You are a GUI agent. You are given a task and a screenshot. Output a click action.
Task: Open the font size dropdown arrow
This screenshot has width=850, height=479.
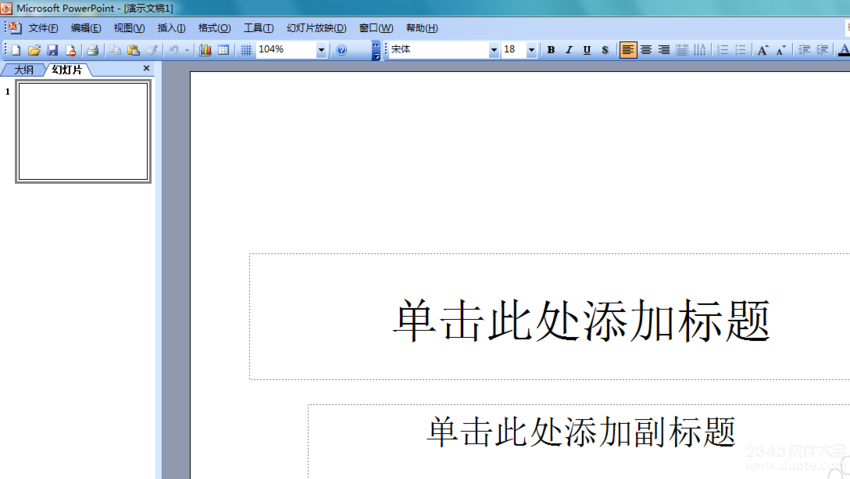(x=531, y=50)
